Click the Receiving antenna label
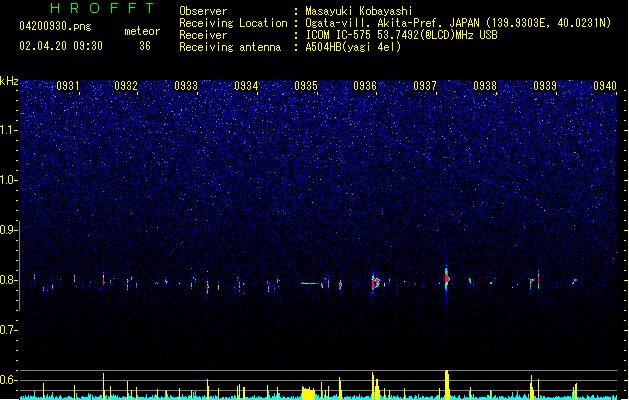 230,47
